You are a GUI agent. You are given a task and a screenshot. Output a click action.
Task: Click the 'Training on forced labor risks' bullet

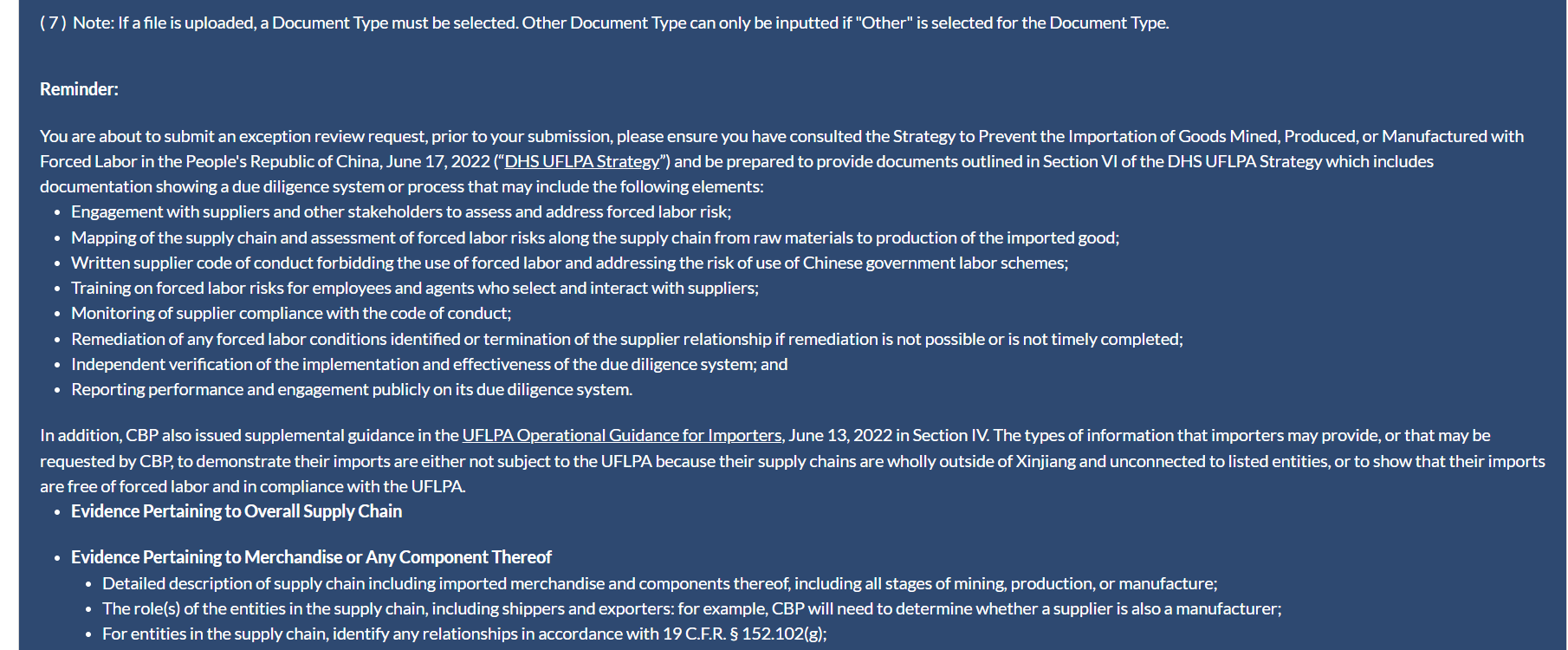click(x=414, y=289)
